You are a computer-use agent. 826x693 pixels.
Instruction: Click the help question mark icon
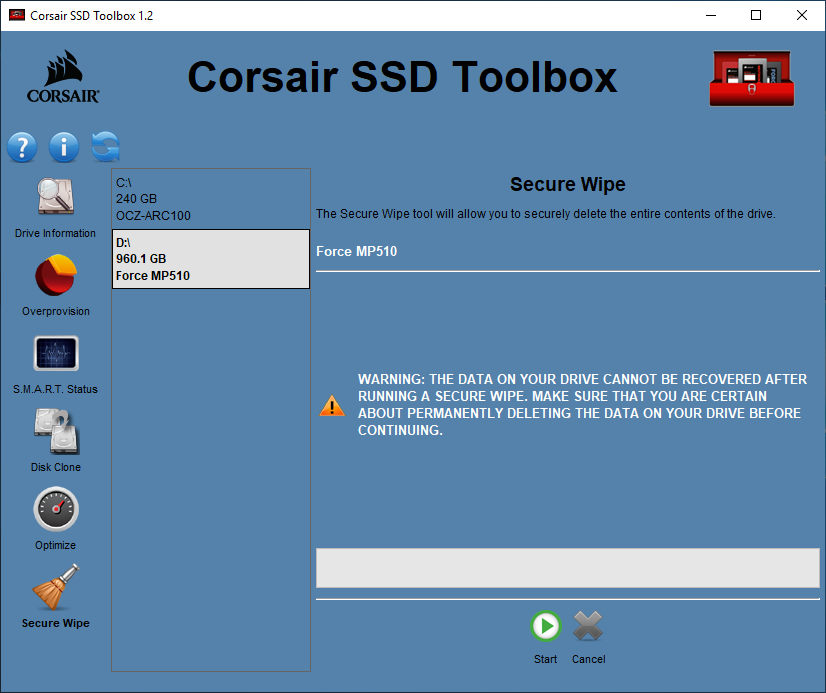(22, 147)
